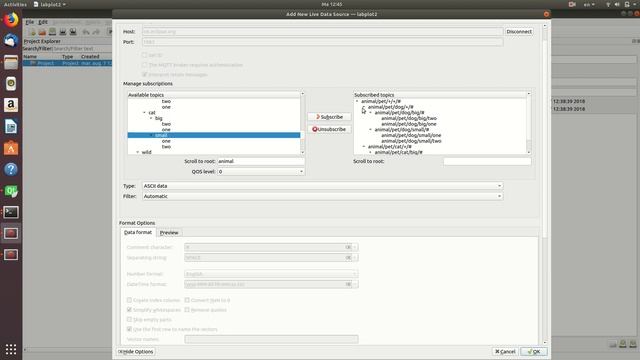Open Firefox from the Ubuntu dock
The image size is (640, 360).
tap(11, 19)
